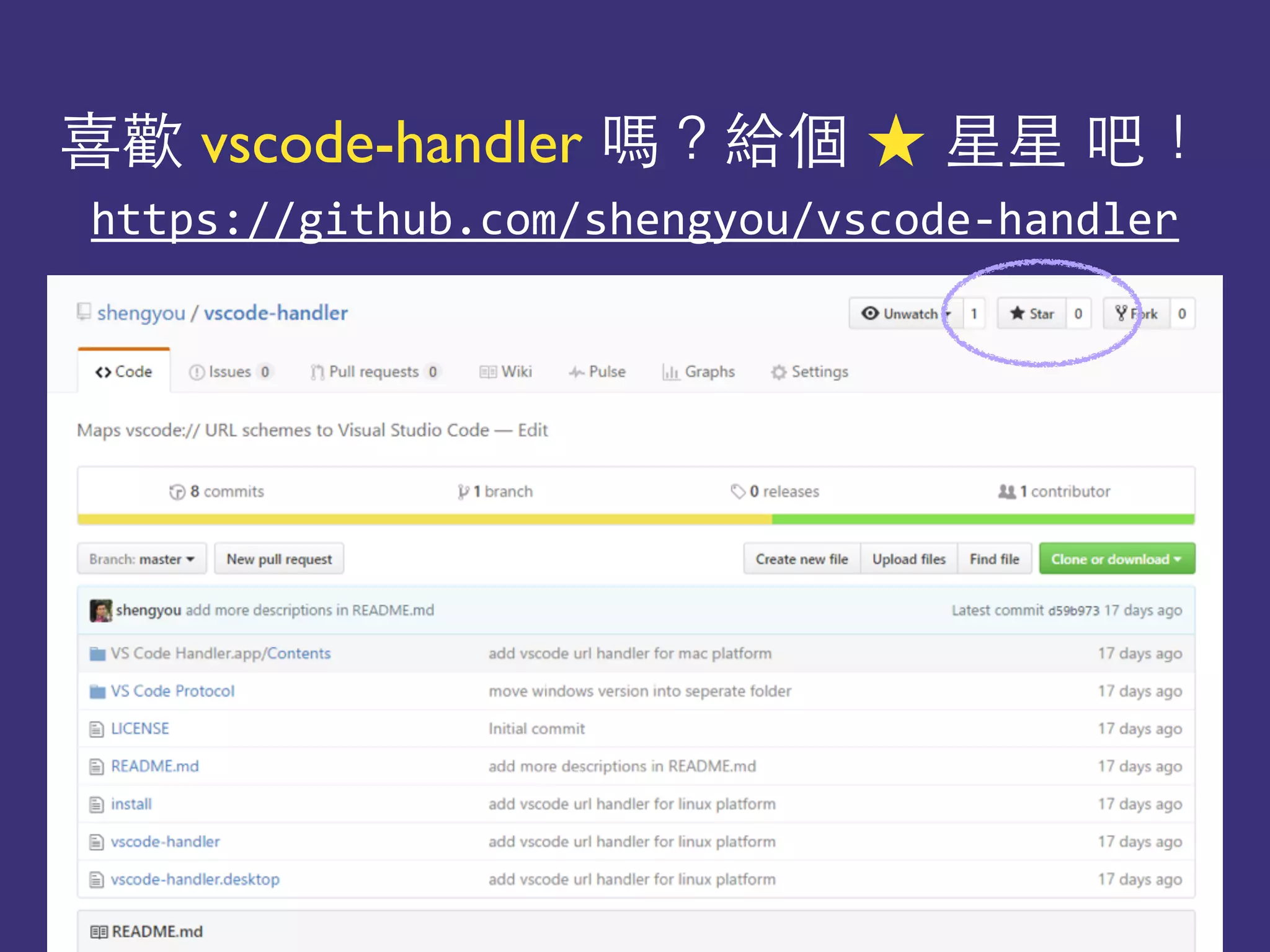The image size is (1270, 952).
Task: Click the New pull request button
Action: (x=279, y=559)
